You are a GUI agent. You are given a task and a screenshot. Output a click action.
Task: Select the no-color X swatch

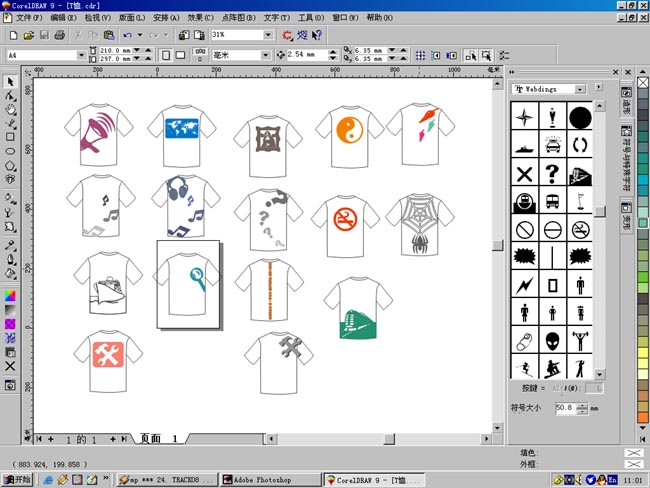coord(643,83)
